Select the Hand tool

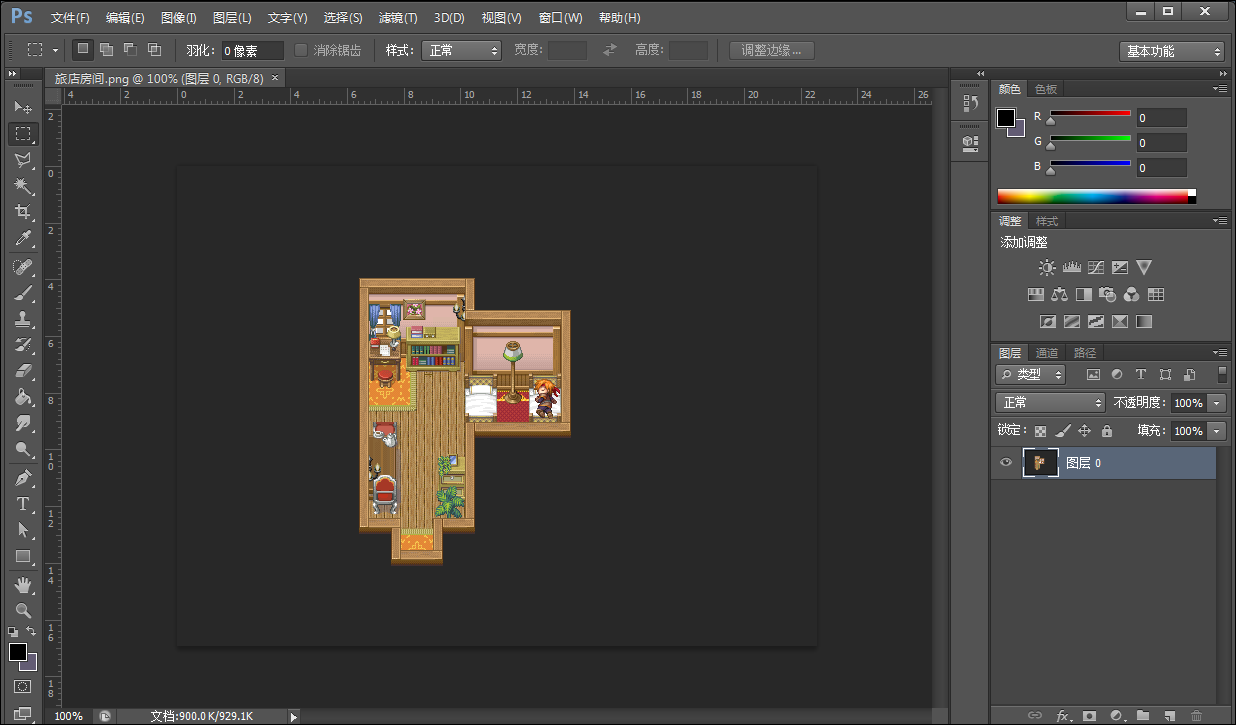[x=23, y=584]
